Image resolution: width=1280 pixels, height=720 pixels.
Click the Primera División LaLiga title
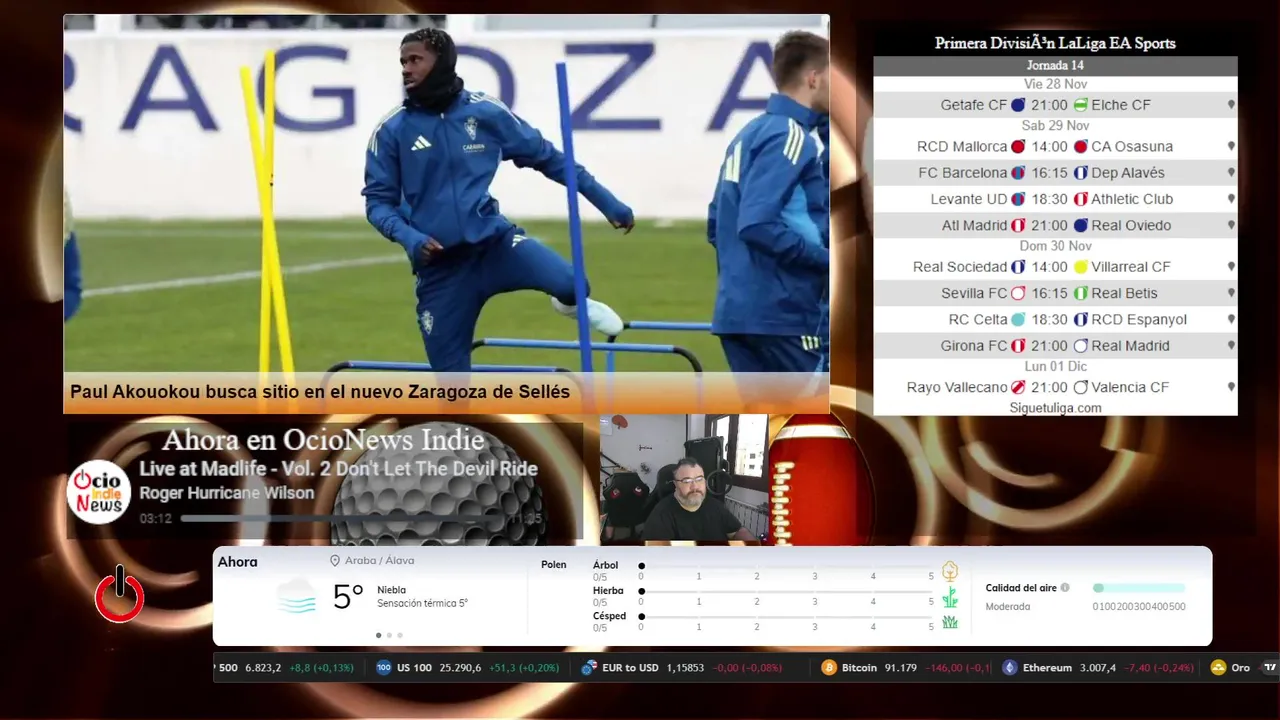point(1055,43)
